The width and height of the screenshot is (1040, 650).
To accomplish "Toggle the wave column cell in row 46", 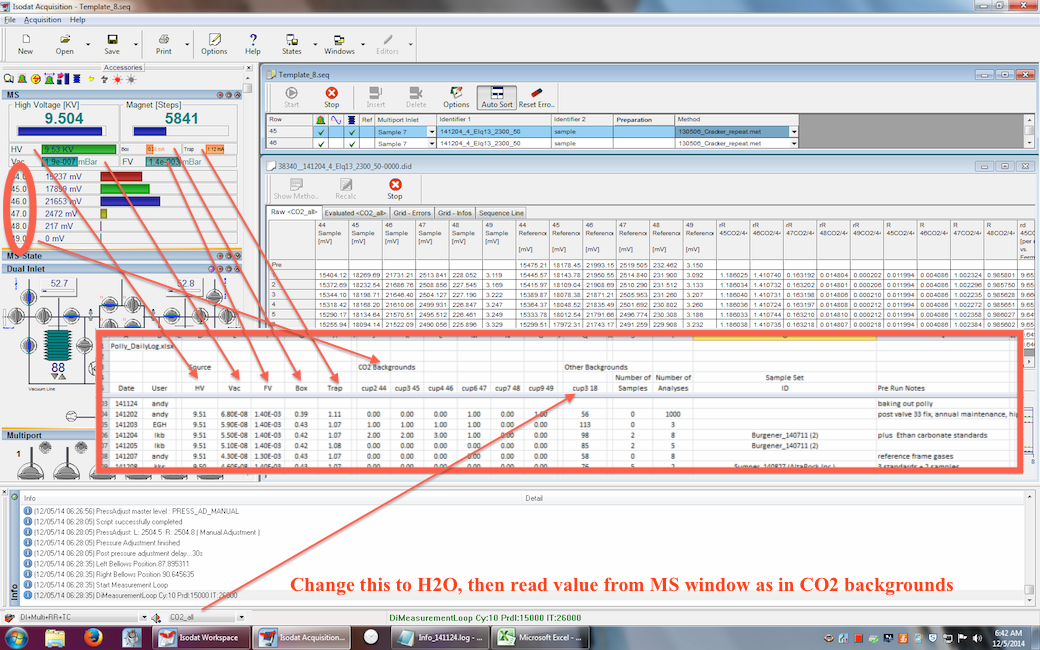I will coord(337,143).
